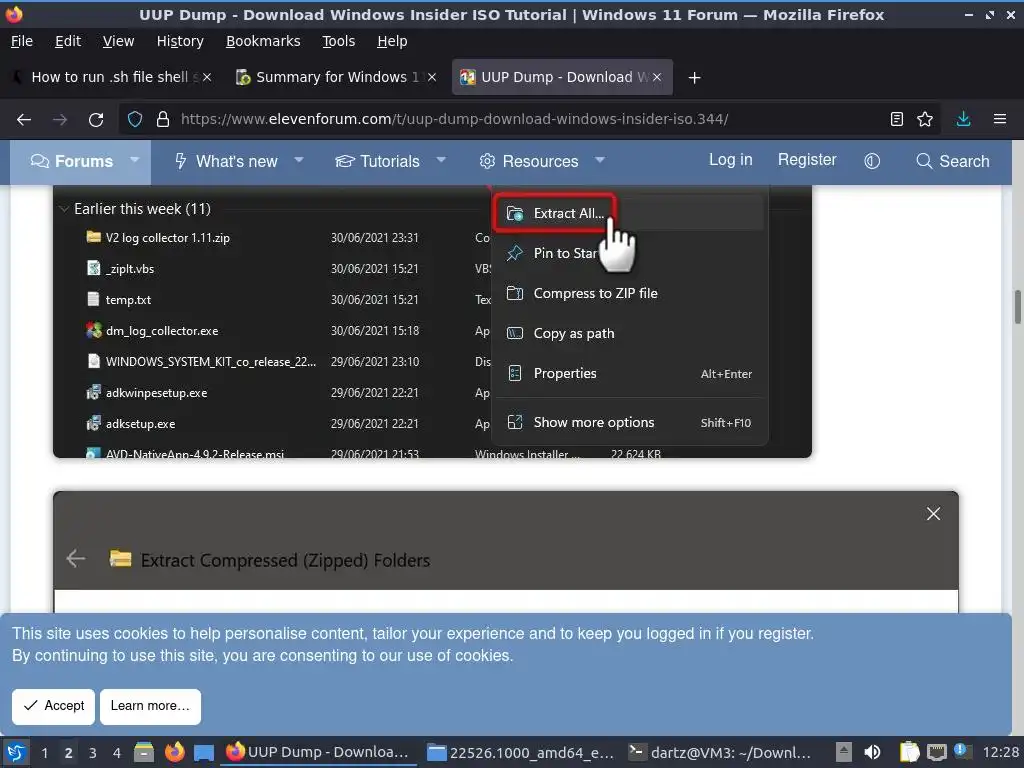The image size is (1024, 768).
Task: Expand the Forums dropdown arrow
Action: (135, 160)
